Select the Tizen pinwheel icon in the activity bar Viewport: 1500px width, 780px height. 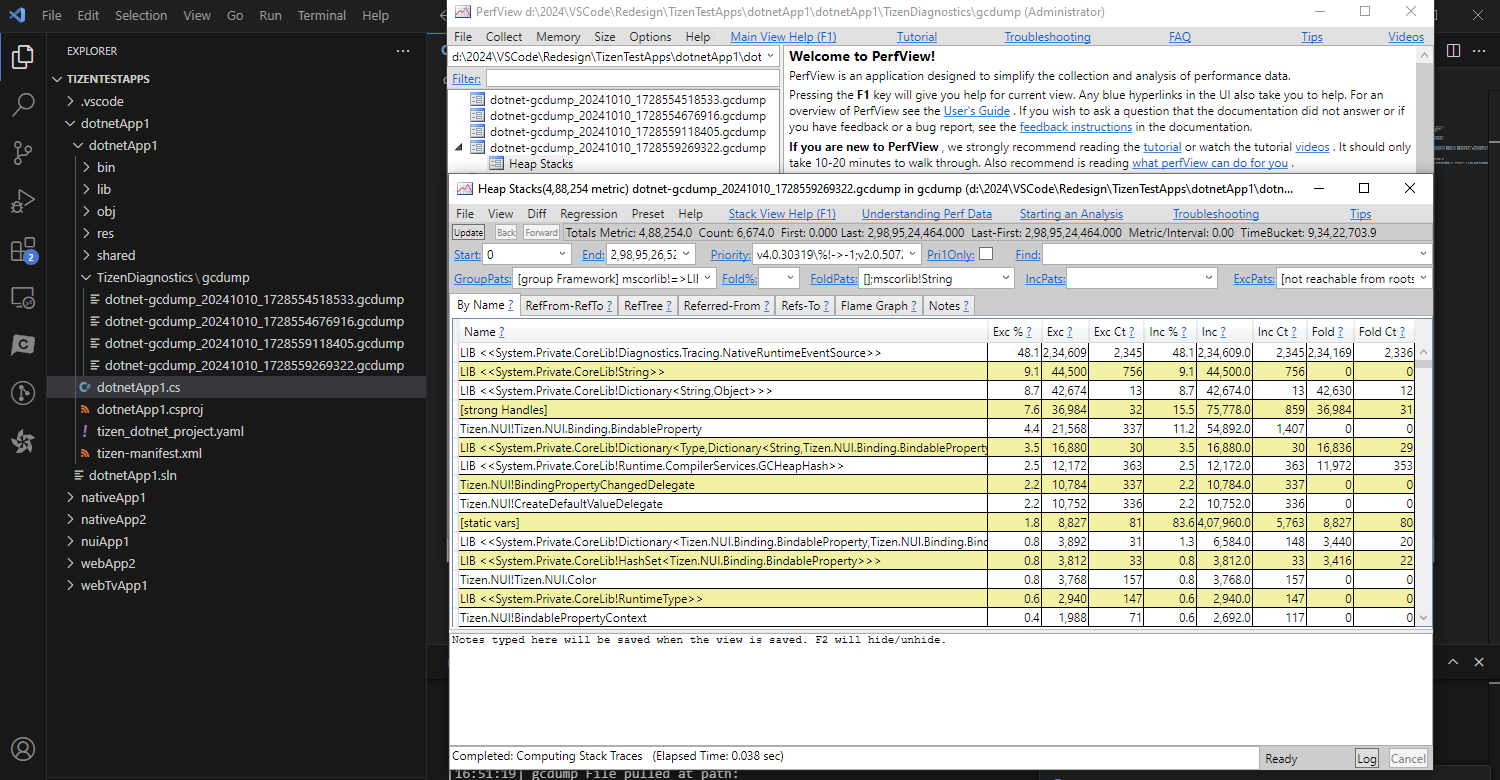22,441
